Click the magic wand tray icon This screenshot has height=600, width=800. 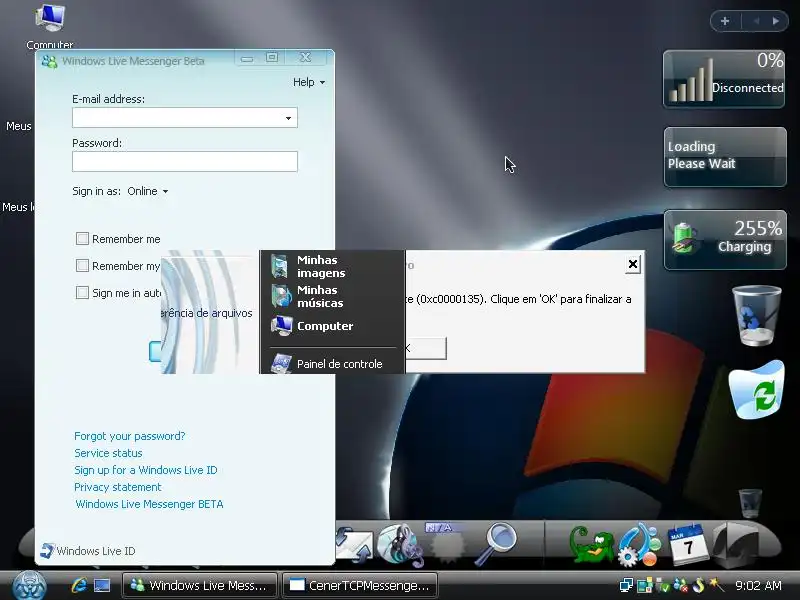coord(716,585)
